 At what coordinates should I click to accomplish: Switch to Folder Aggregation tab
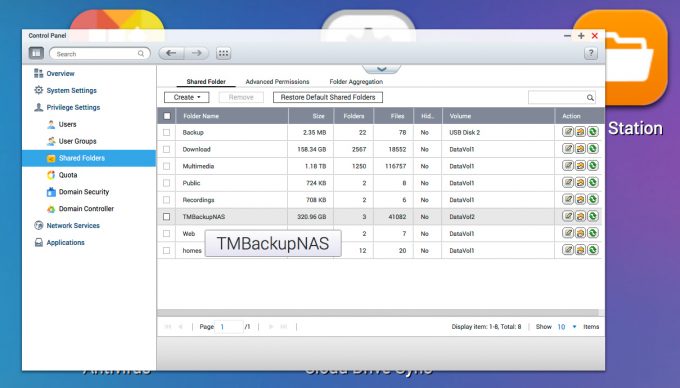(x=356, y=82)
